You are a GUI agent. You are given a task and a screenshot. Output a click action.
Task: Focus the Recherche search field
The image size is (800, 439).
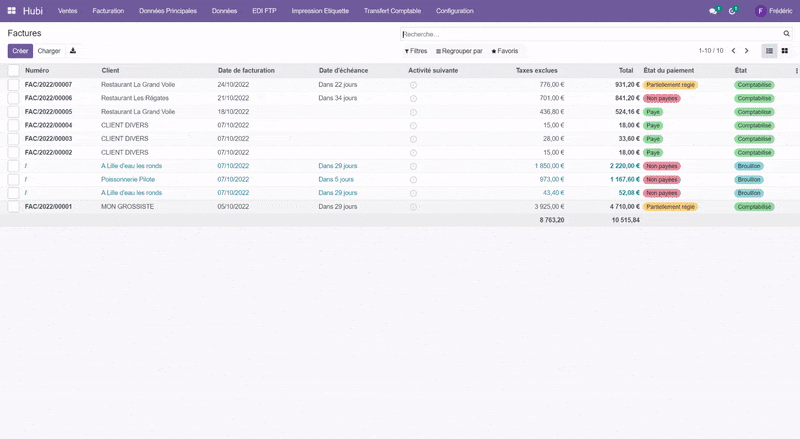[x=590, y=34]
